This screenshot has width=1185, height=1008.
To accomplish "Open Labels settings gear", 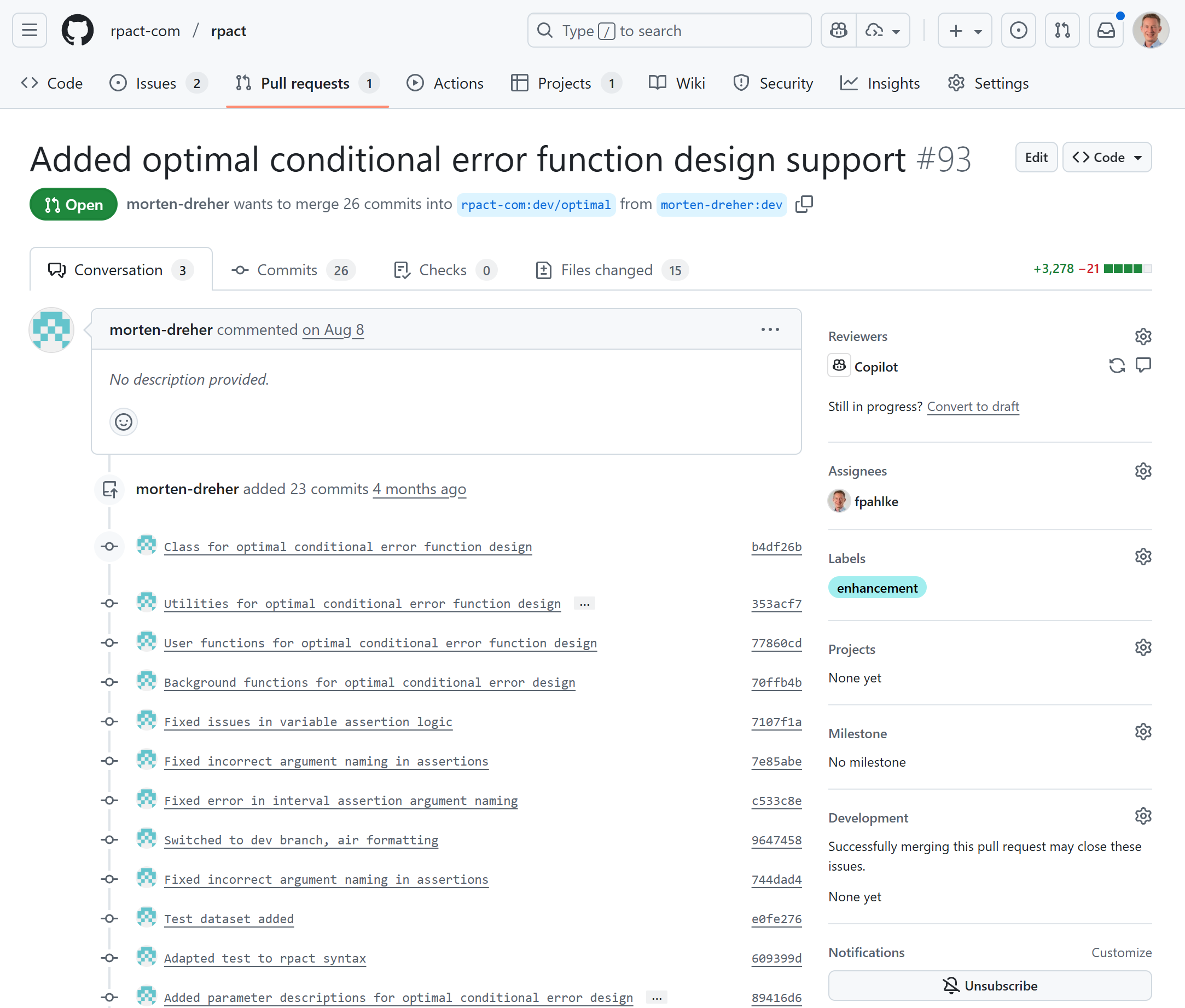I will pos(1143,557).
